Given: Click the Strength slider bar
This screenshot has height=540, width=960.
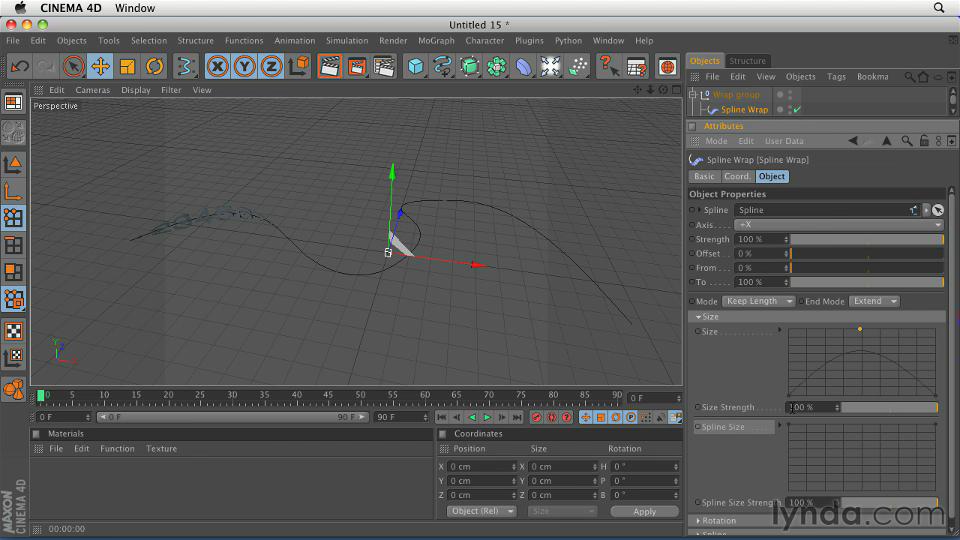Looking at the screenshot, I should [x=867, y=239].
